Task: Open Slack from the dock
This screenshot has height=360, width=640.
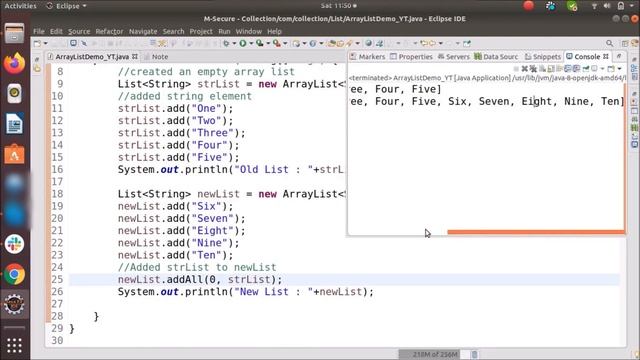Action: (14, 244)
